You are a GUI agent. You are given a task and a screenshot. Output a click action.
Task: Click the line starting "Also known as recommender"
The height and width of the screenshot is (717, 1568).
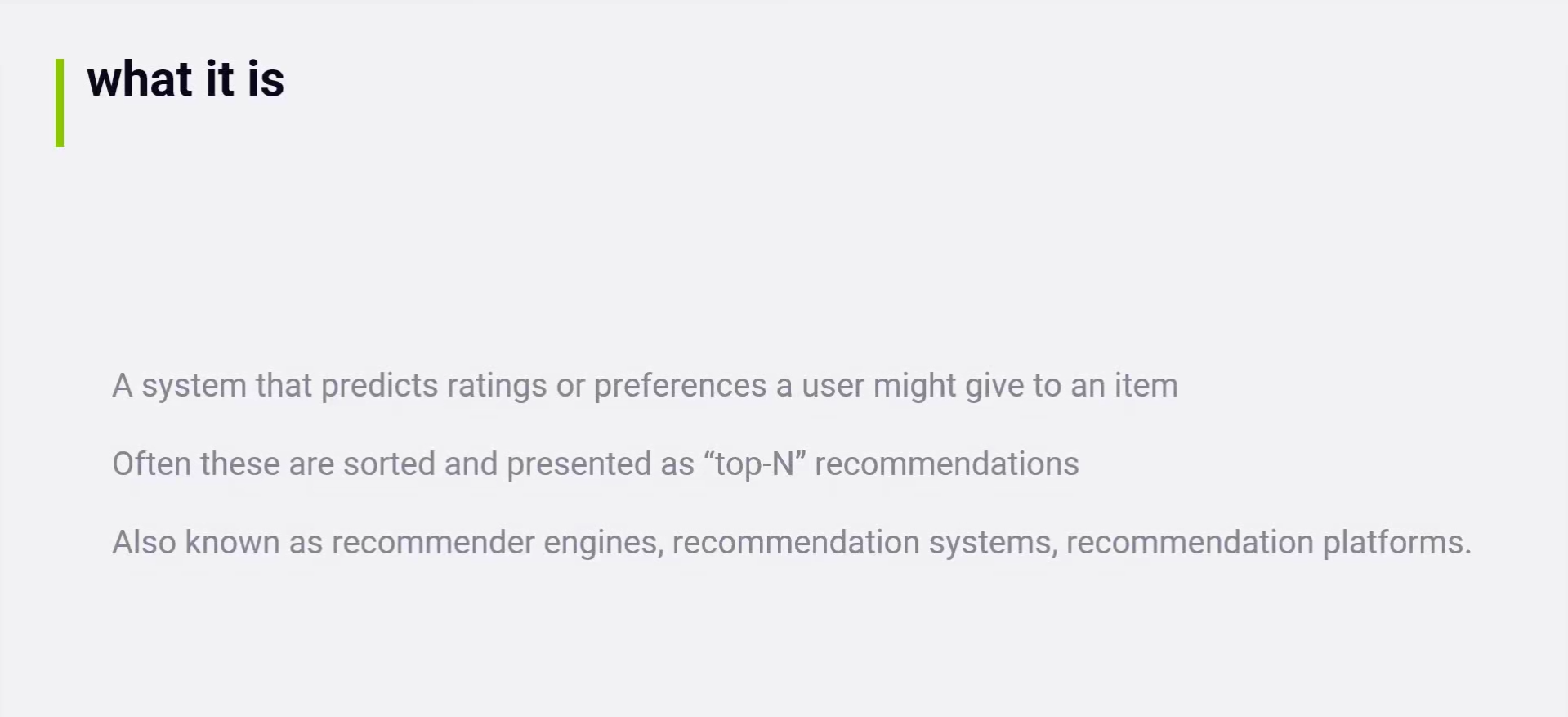click(x=791, y=543)
